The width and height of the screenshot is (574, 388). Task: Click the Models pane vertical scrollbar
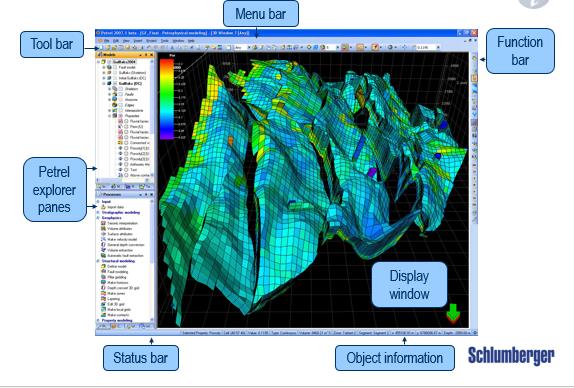pyautogui.click(x=152, y=118)
